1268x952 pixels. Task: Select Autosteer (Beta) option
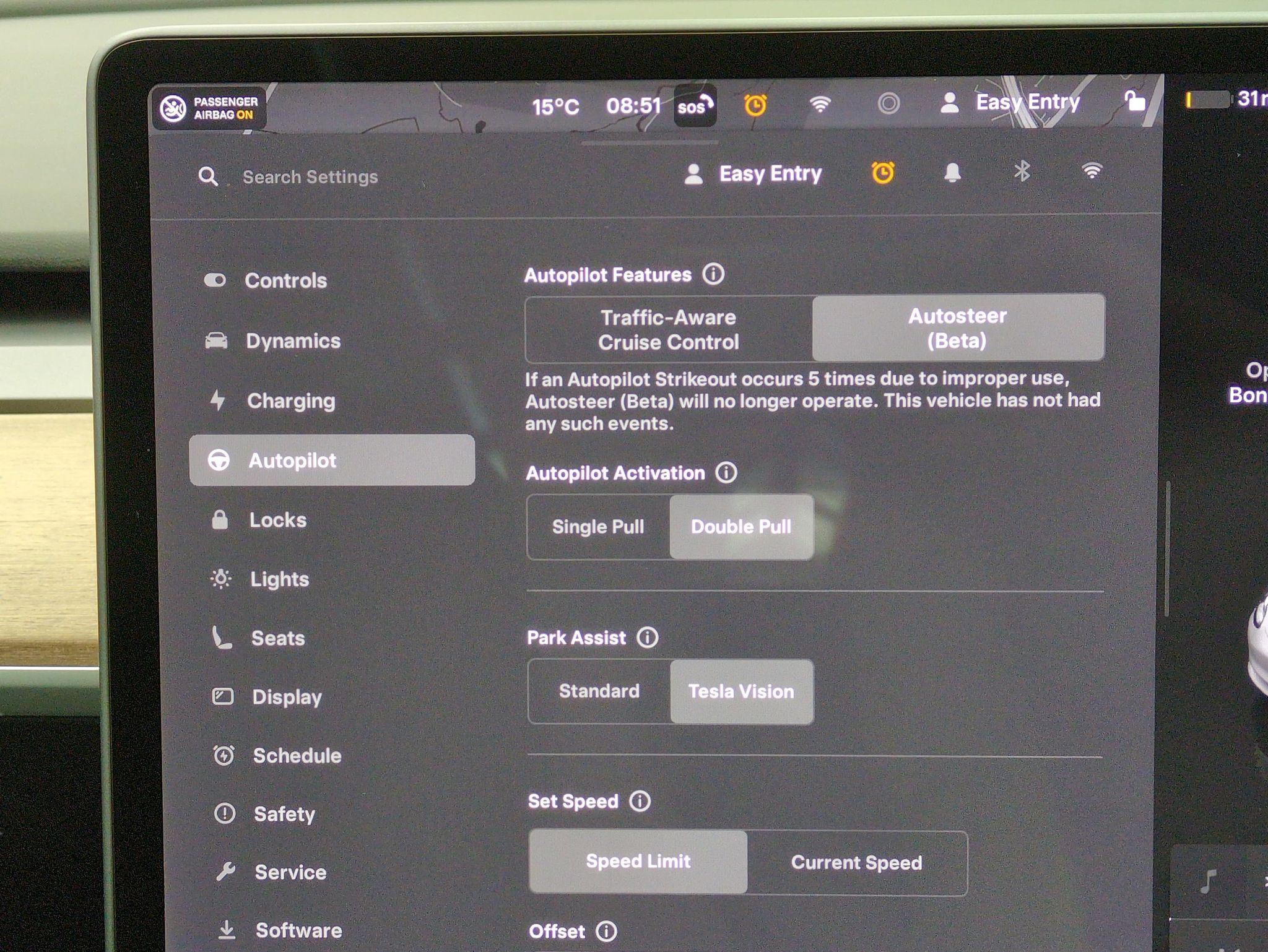click(x=958, y=328)
